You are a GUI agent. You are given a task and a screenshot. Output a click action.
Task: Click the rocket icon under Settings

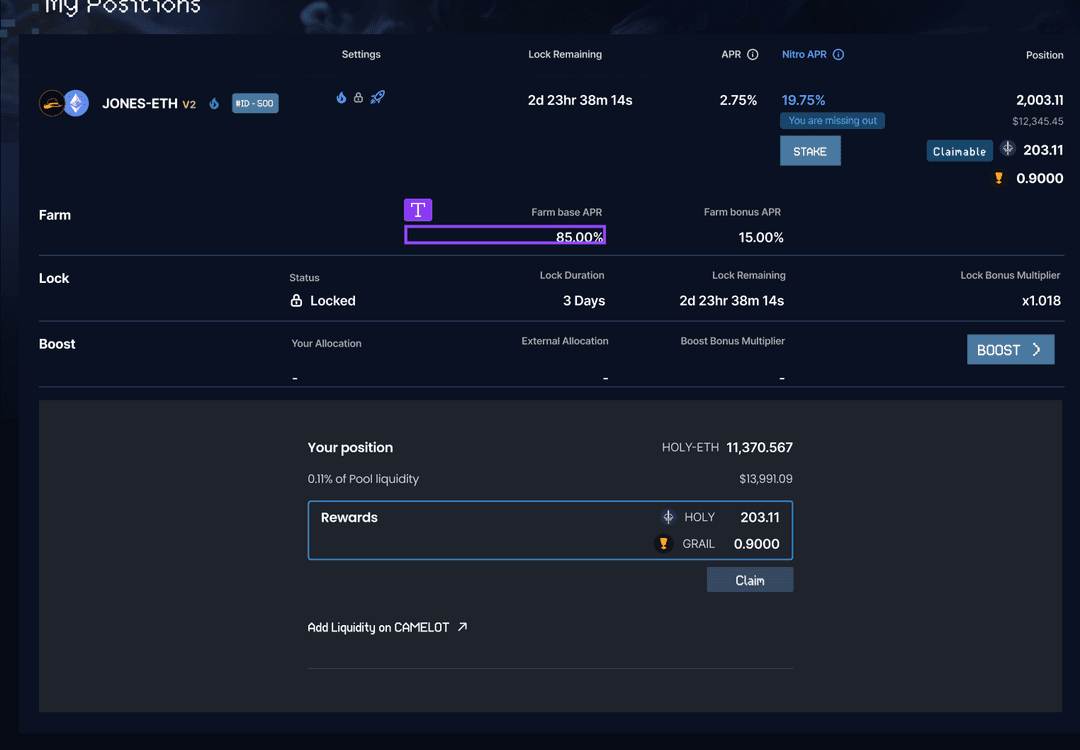pos(377,97)
